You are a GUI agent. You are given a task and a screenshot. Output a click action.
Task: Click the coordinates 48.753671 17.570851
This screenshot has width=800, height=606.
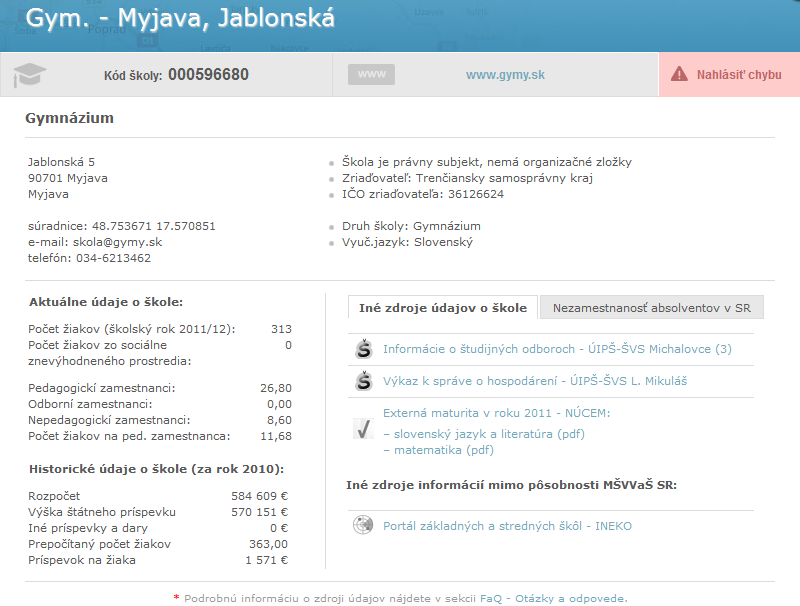(x=154, y=226)
